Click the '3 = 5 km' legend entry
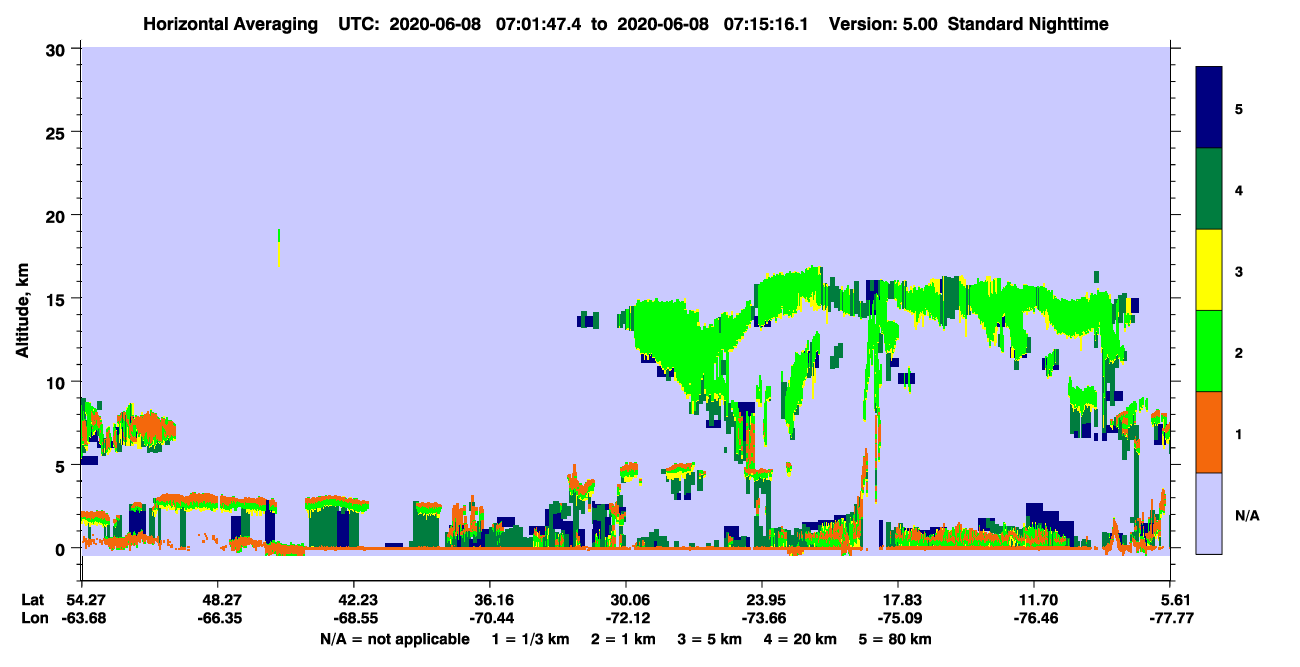The height and width of the screenshot is (667, 1300). pyautogui.click(x=710, y=639)
